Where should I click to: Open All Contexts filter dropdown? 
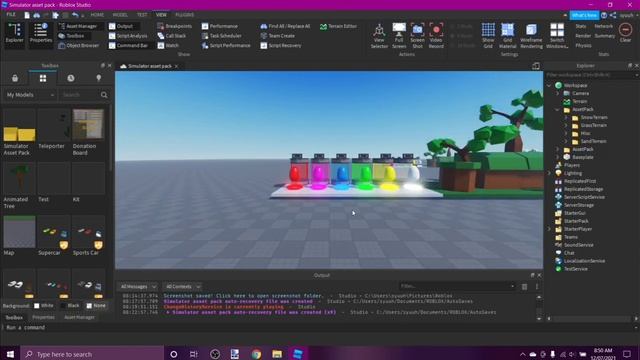183,287
